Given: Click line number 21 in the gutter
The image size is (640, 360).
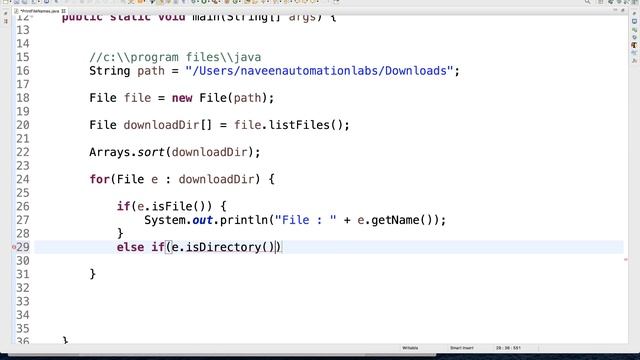Looking at the screenshot, I should pos(23,139).
